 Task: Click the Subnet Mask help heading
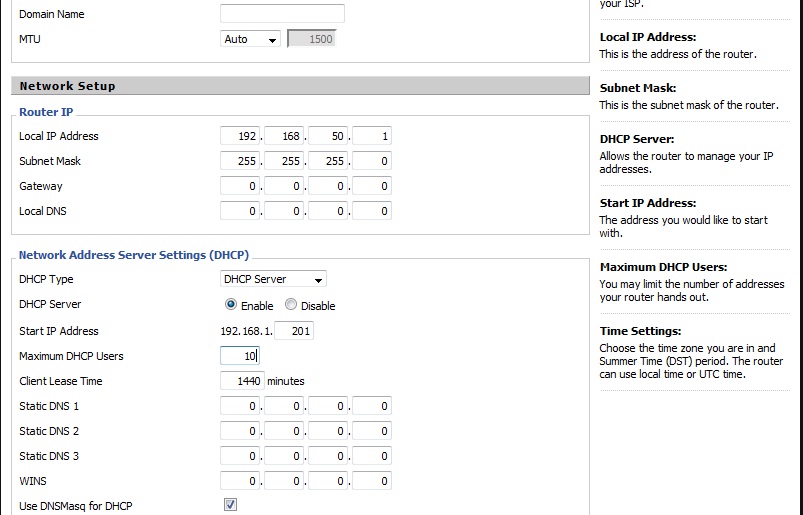pos(638,88)
